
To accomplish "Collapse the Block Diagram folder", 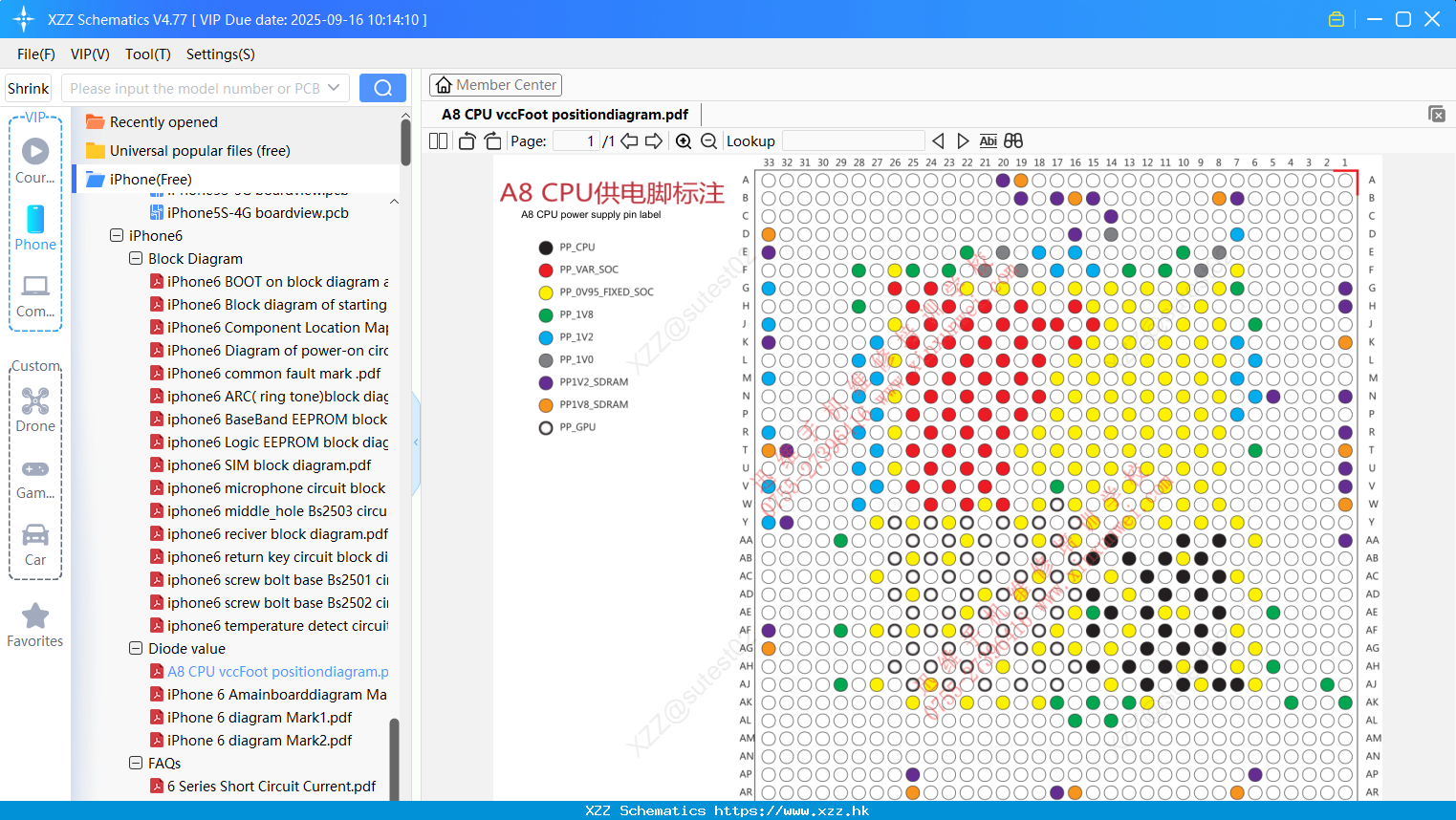I will pyautogui.click(x=136, y=258).
